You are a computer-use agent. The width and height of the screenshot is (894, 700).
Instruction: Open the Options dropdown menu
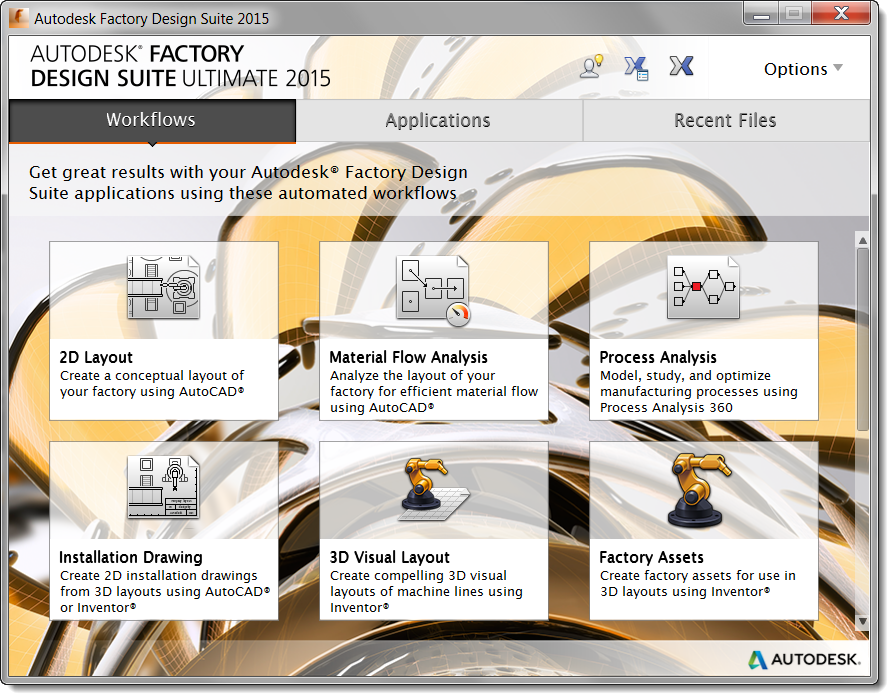pos(803,69)
